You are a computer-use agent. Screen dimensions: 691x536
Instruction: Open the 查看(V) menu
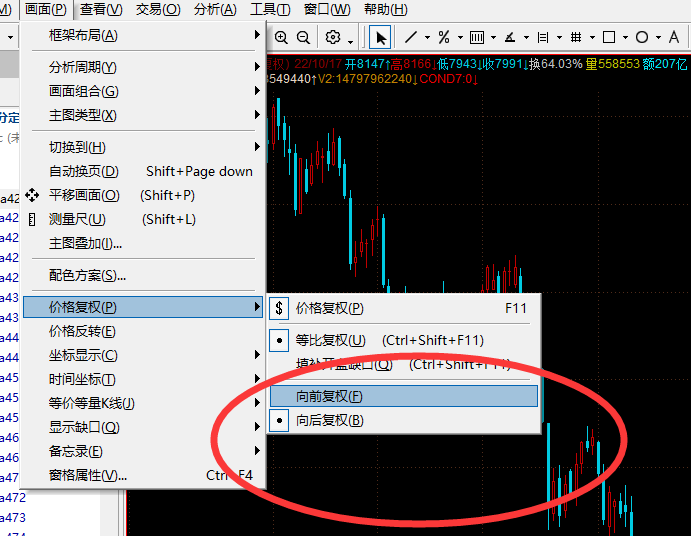click(x=101, y=9)
